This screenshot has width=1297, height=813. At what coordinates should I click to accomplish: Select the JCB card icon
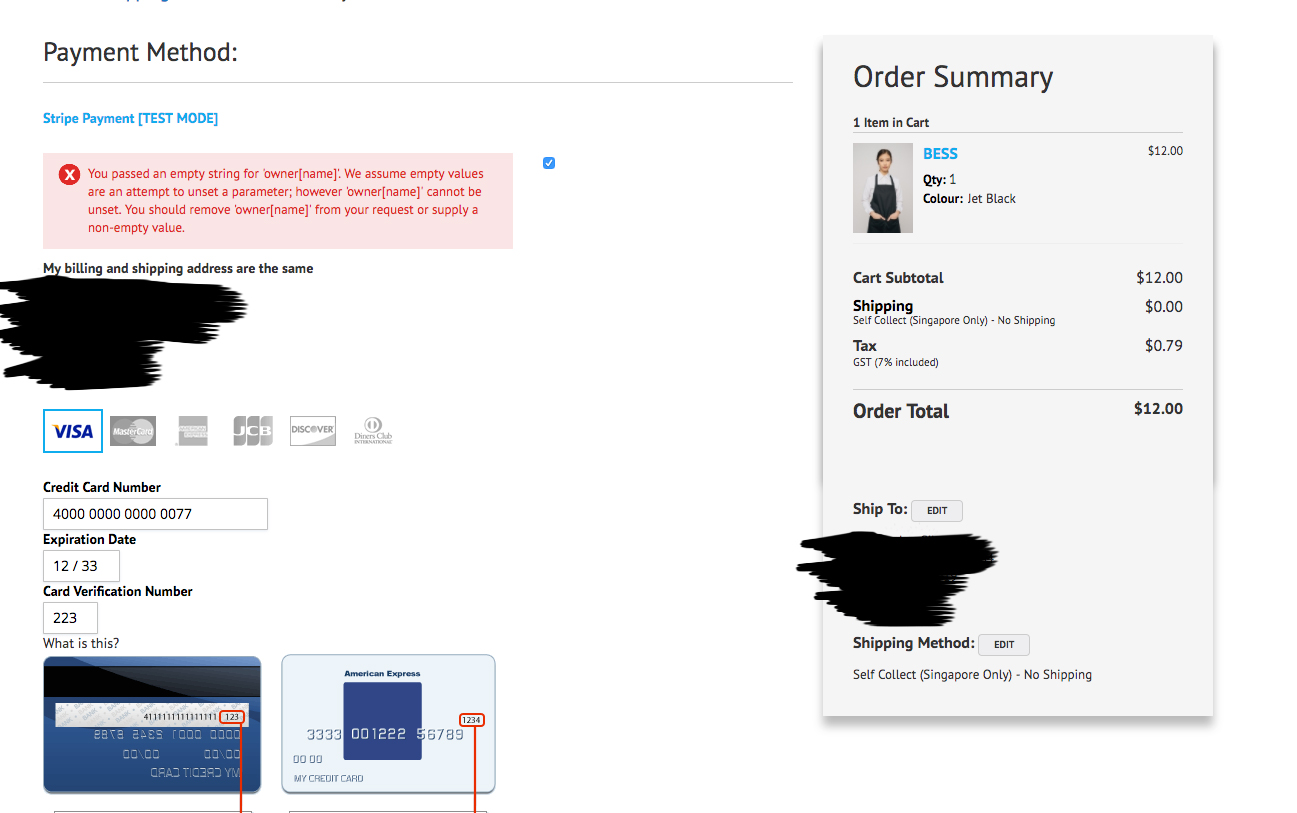coord(253,431)
